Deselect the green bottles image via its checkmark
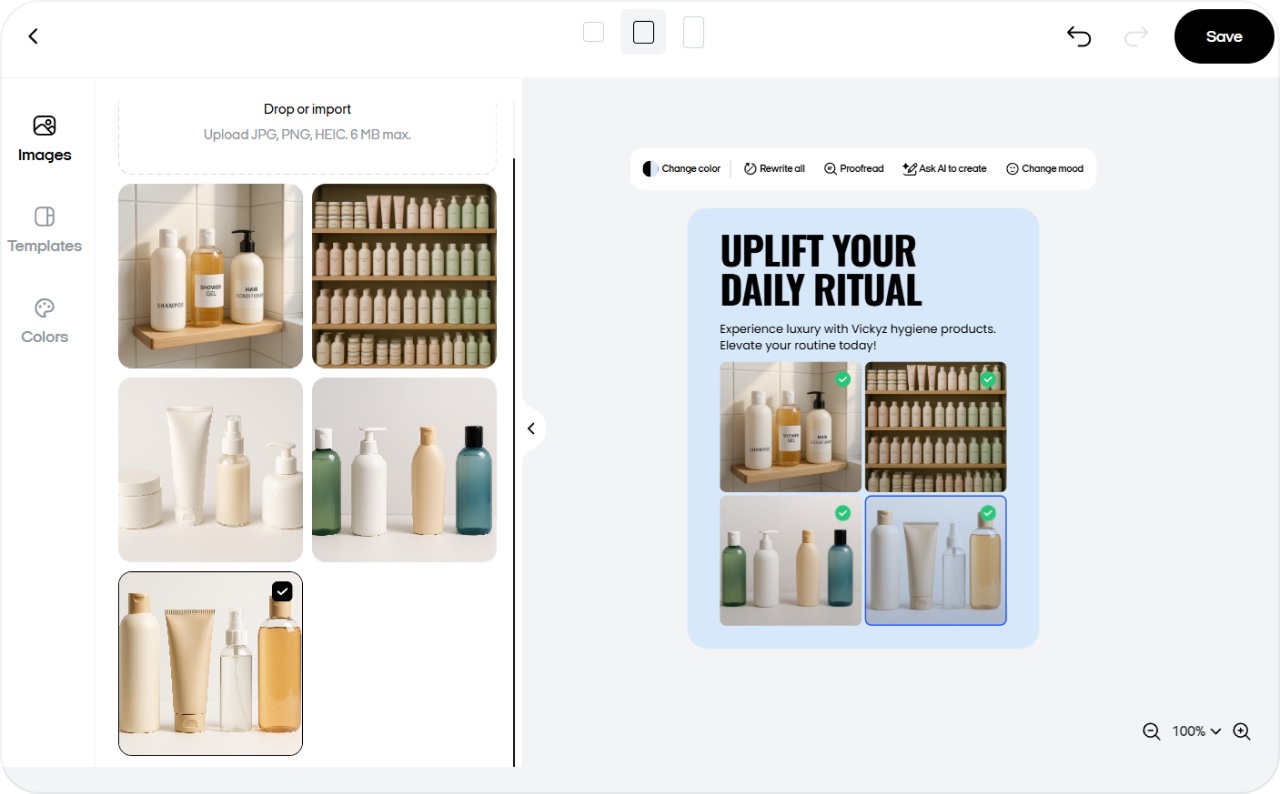This screenshot has height=794, width=1280. [x=842, y=512]
